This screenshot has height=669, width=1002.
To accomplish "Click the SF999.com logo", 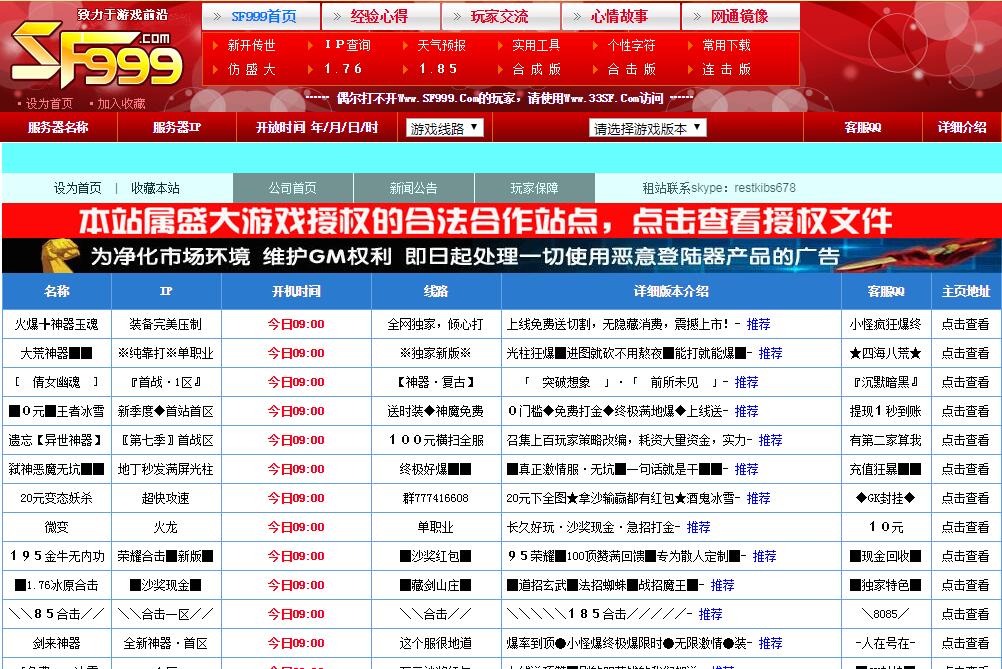I will [97, 56].
